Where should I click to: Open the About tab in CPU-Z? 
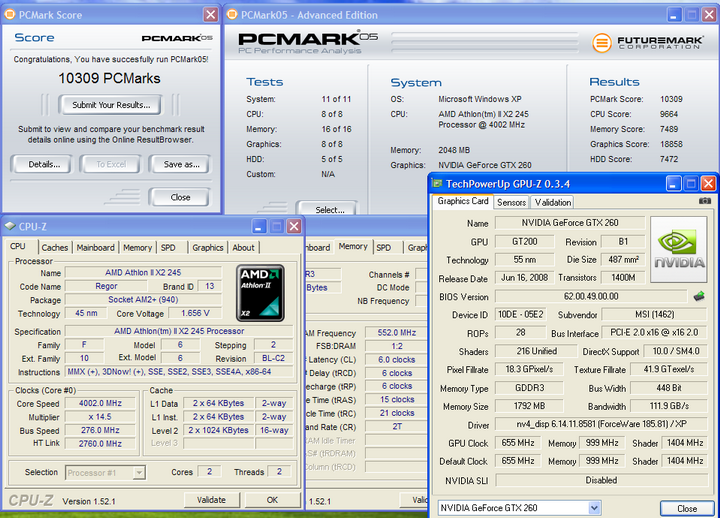point(243,248)
